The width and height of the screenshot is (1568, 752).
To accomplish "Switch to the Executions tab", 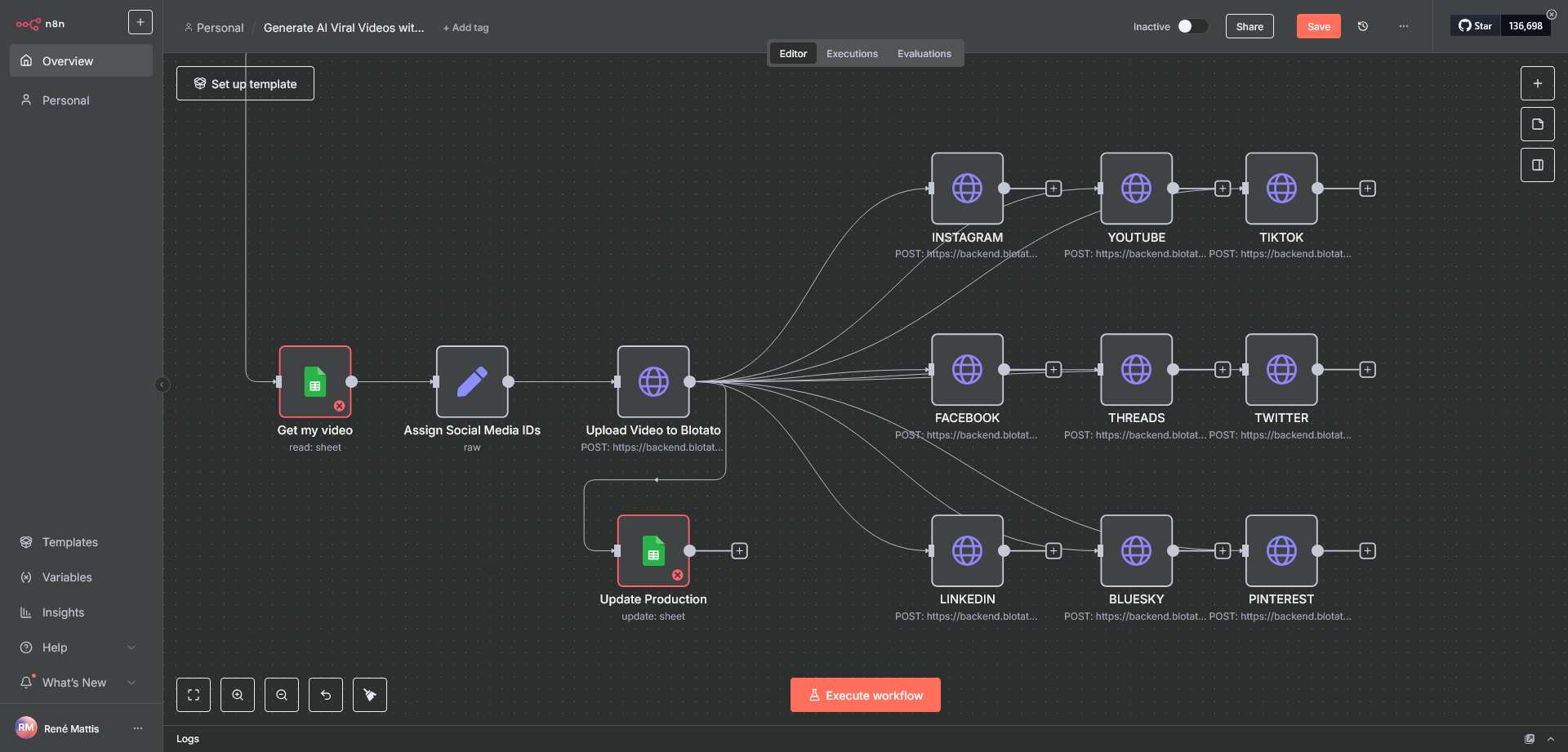I will 852,53.
